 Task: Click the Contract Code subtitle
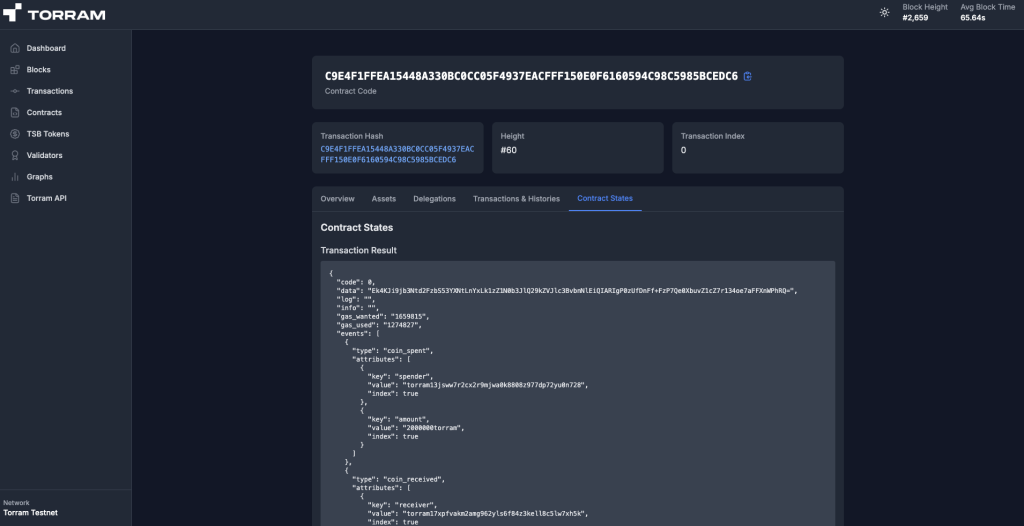click(351, 91)
